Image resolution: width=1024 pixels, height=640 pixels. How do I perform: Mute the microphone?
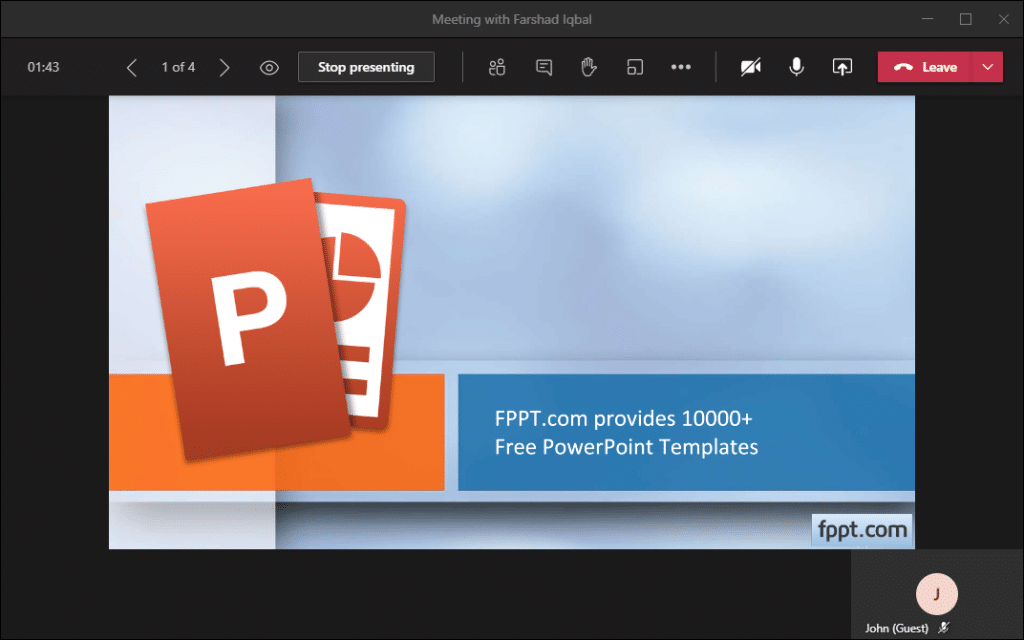(x=796, y=67)
